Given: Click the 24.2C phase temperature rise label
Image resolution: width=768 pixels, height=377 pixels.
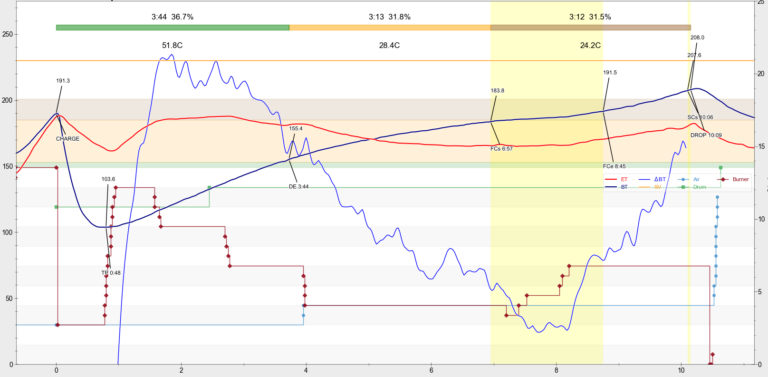Looking at the screenshot, I should point(590,46).
